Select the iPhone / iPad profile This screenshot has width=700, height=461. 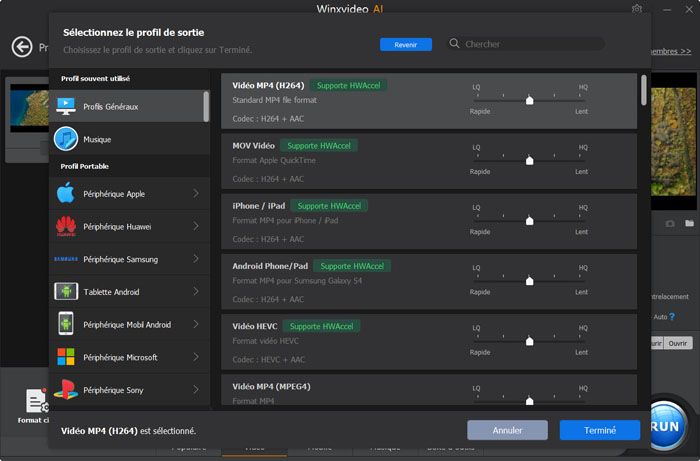429,221
